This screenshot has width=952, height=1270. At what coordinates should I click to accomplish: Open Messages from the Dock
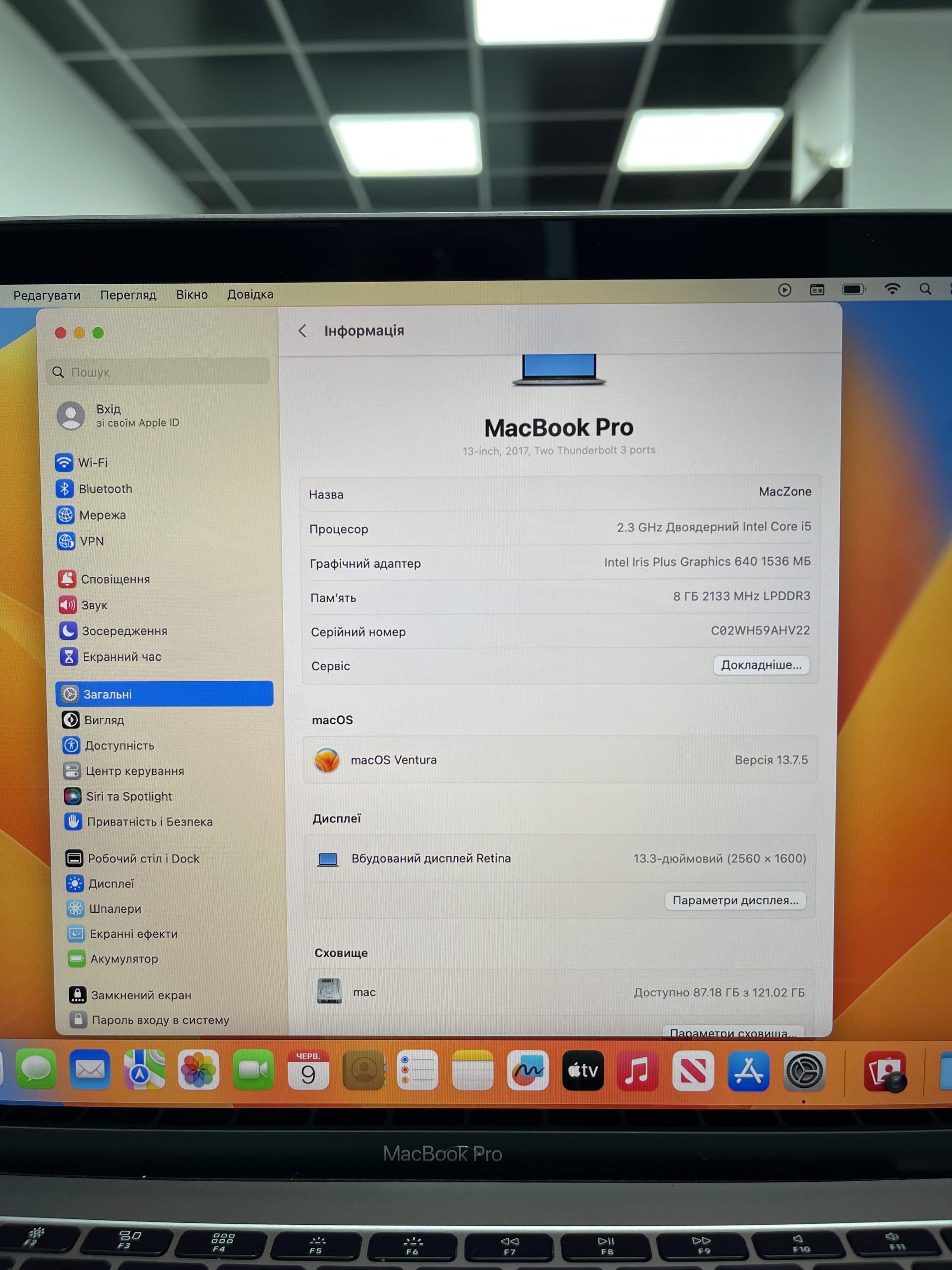pos(36,1069)
